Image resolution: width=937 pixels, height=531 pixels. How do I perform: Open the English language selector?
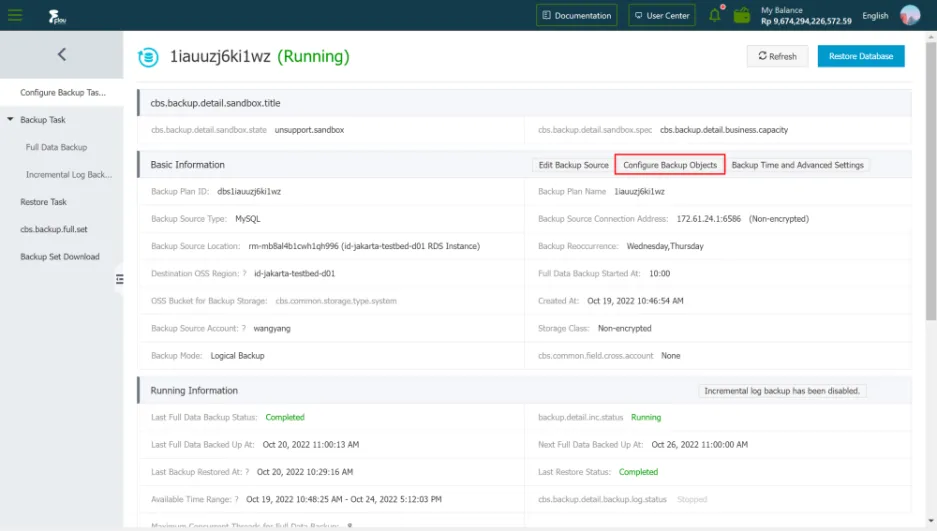click(875, 16)
